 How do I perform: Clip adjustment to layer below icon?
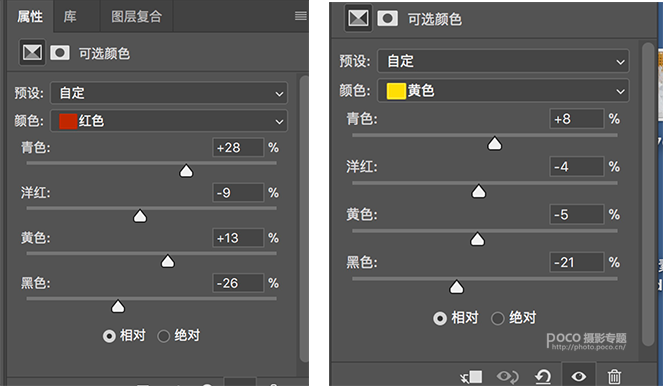471,377
